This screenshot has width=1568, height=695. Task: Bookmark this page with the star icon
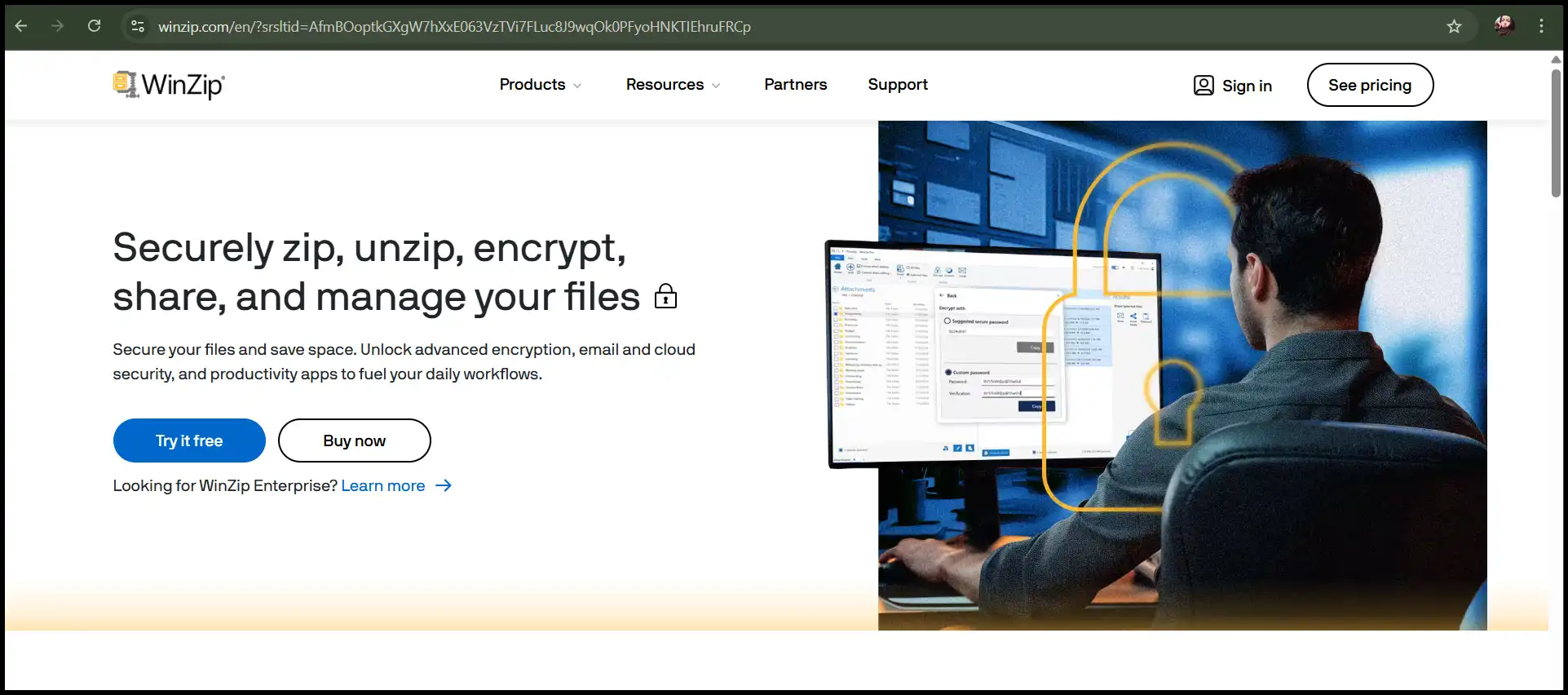(x=1454, y=26)
